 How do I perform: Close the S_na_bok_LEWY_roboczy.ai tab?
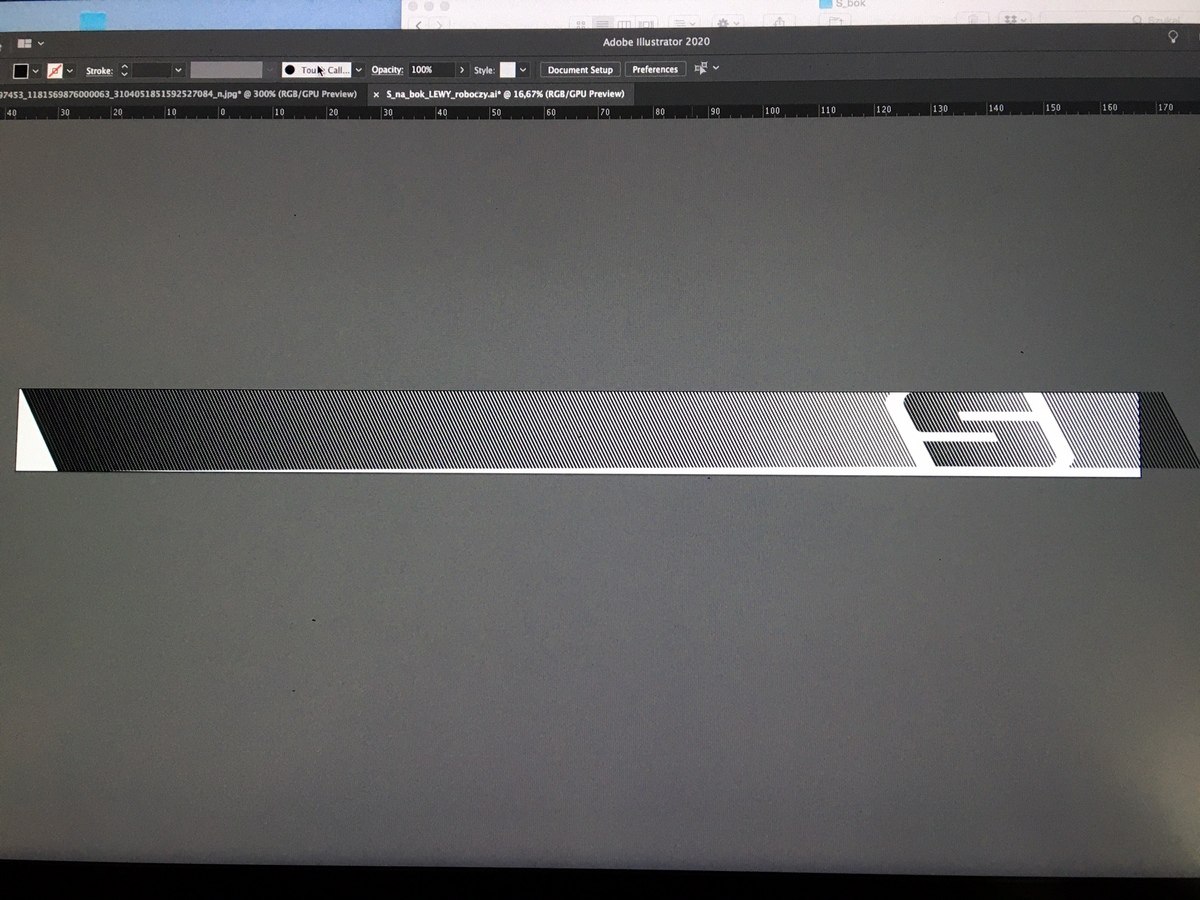pos(376,94)
